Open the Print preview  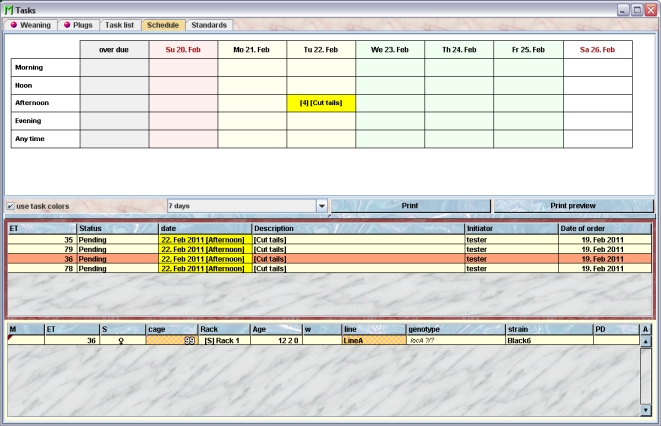point(572,206)
